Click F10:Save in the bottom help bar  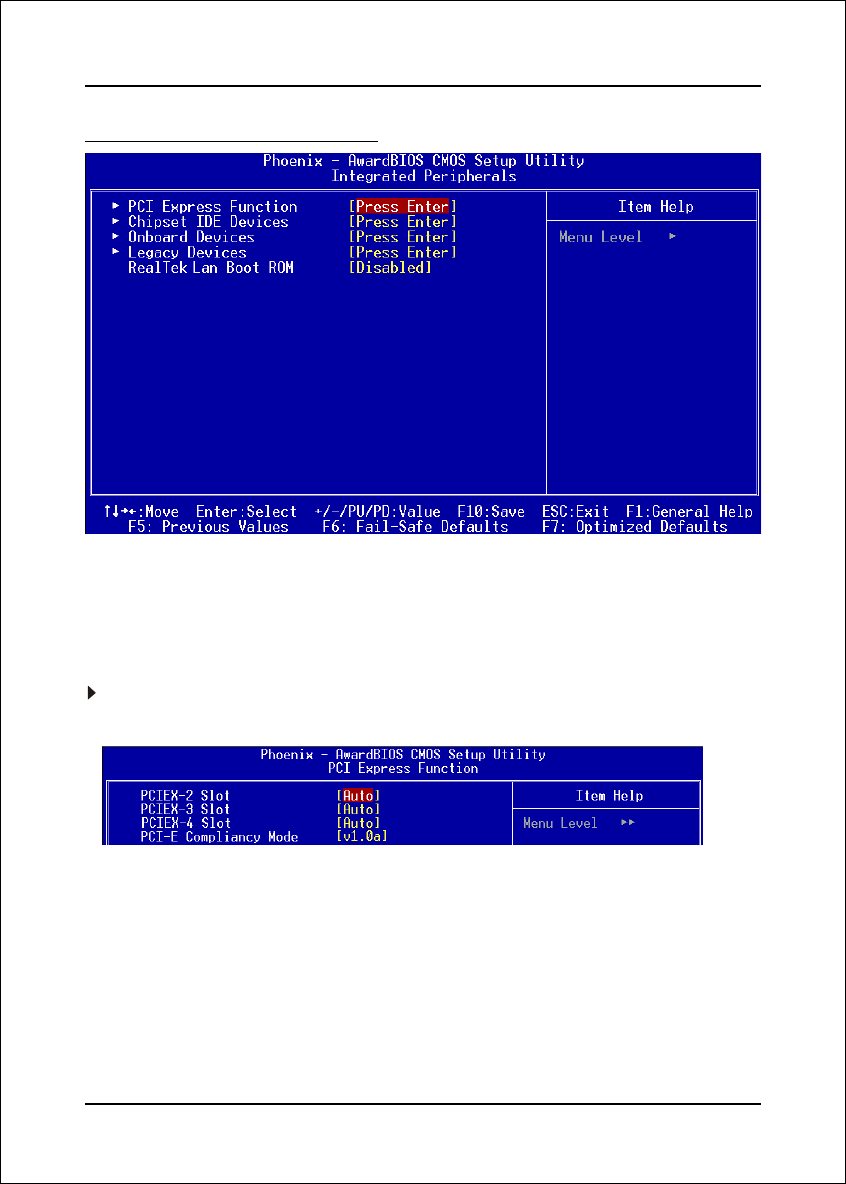490,511
